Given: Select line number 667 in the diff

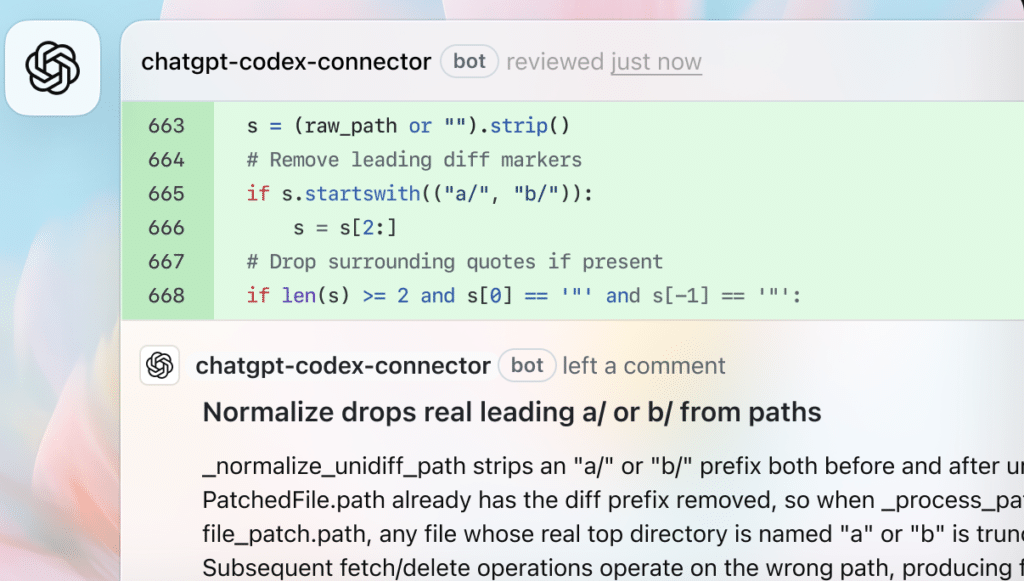Looking at the screenshot, I should coord(166,262).
